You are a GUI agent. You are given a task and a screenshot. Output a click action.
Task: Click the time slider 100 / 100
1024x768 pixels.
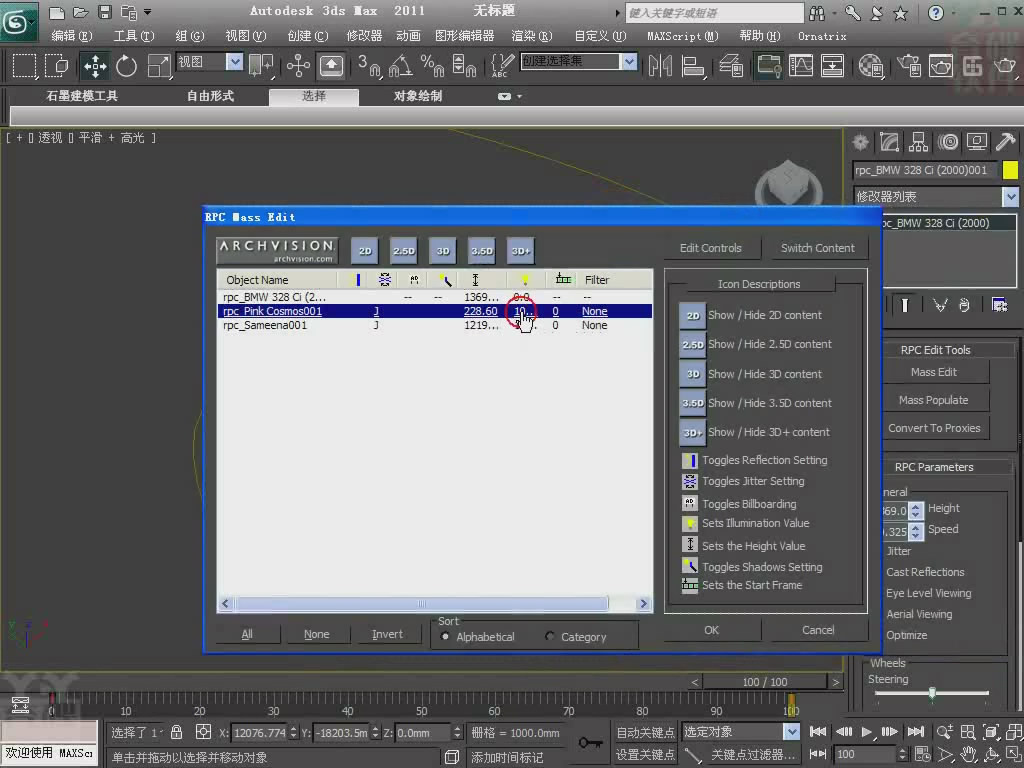point(765,682)
